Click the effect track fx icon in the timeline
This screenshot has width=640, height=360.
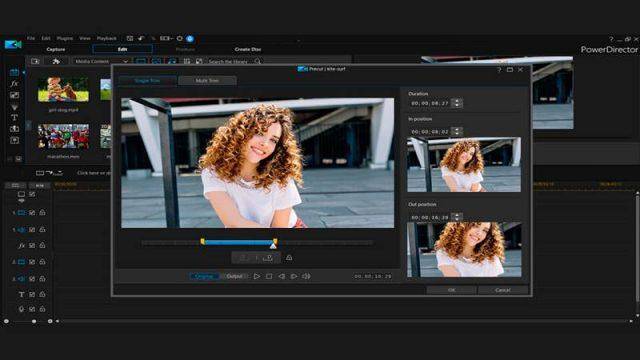click(x=21, y=246)
